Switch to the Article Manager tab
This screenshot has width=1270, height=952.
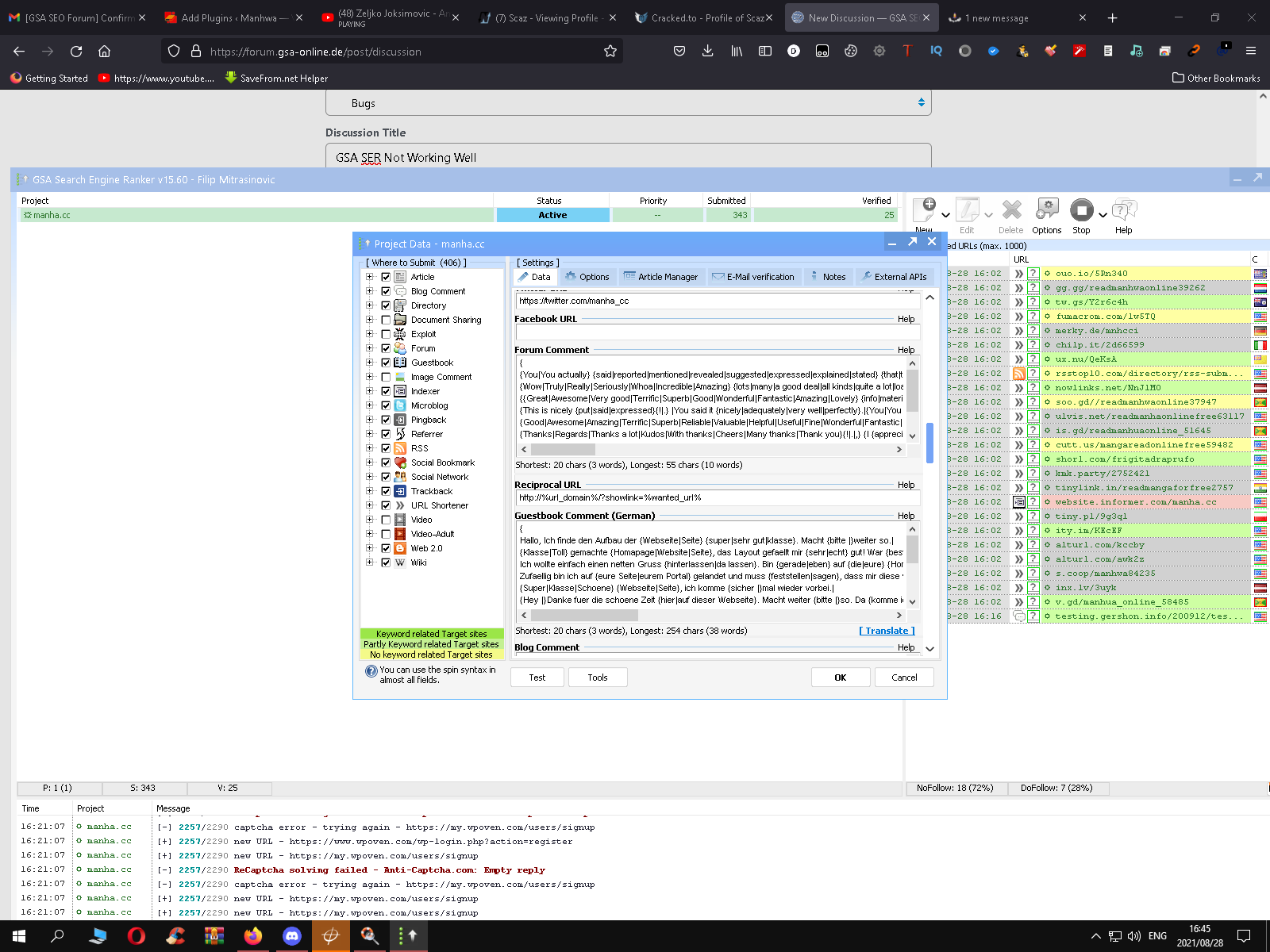point(661,277)
